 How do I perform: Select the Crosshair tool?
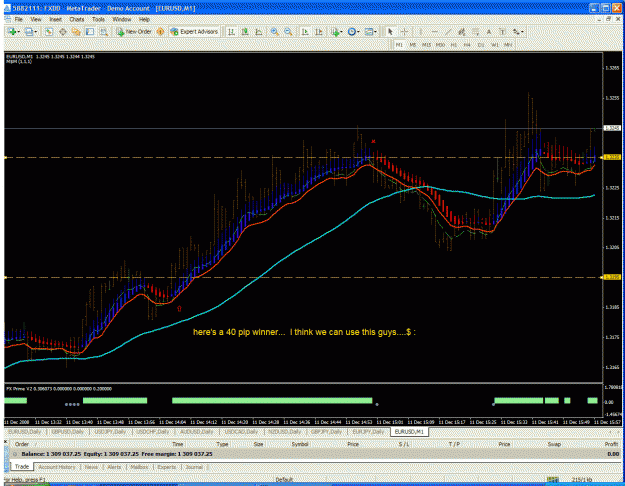coord(405,32)
